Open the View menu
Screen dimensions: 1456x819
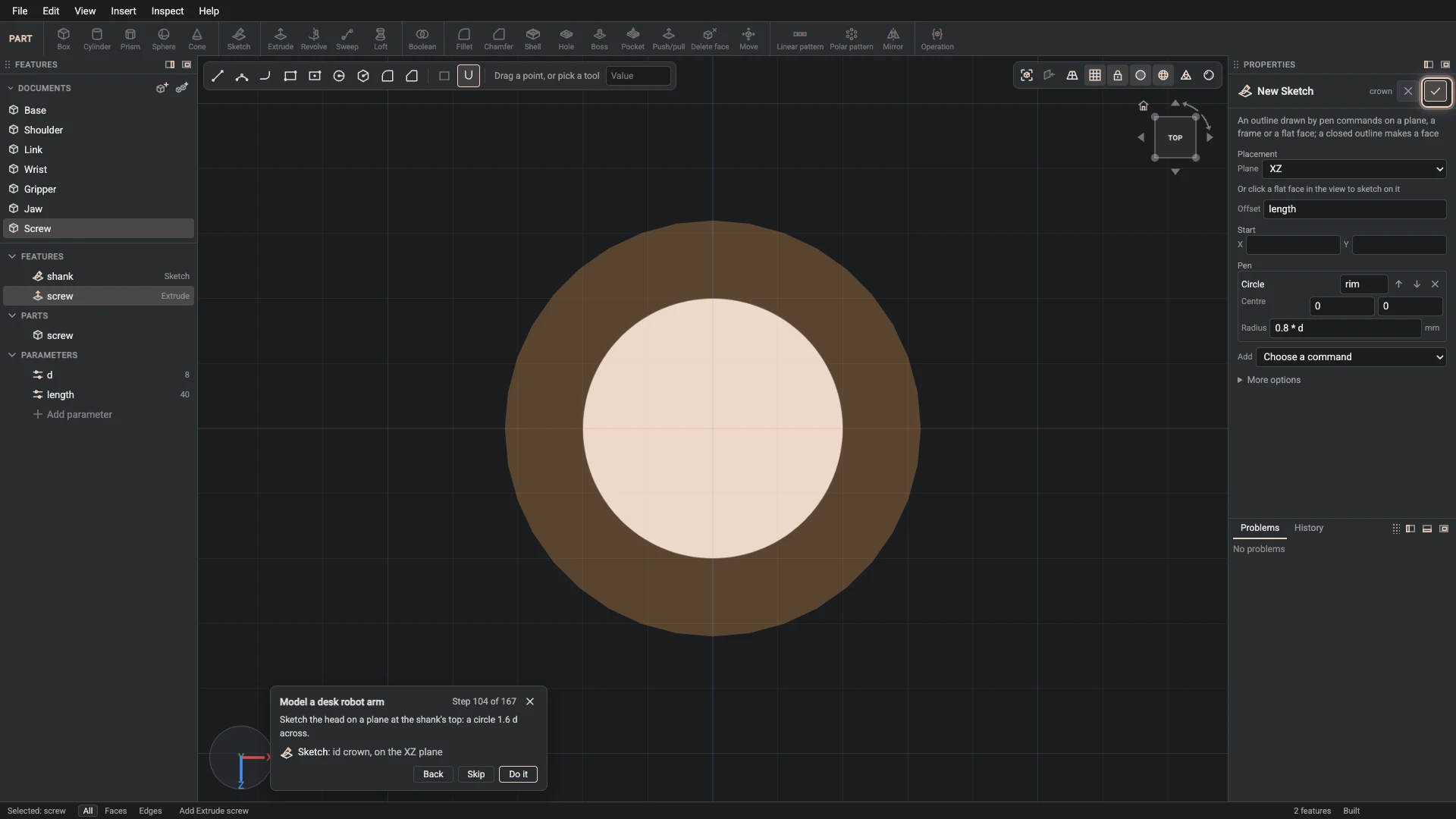85,11
